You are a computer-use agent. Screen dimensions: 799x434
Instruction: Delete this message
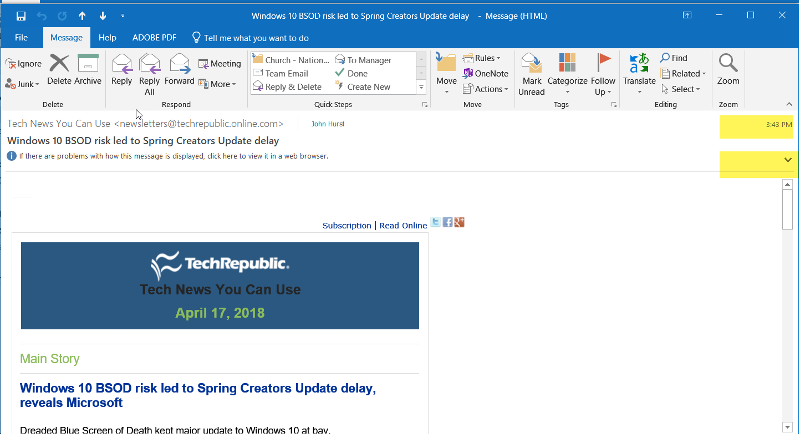pyautogui.click(x=59, y=70)
